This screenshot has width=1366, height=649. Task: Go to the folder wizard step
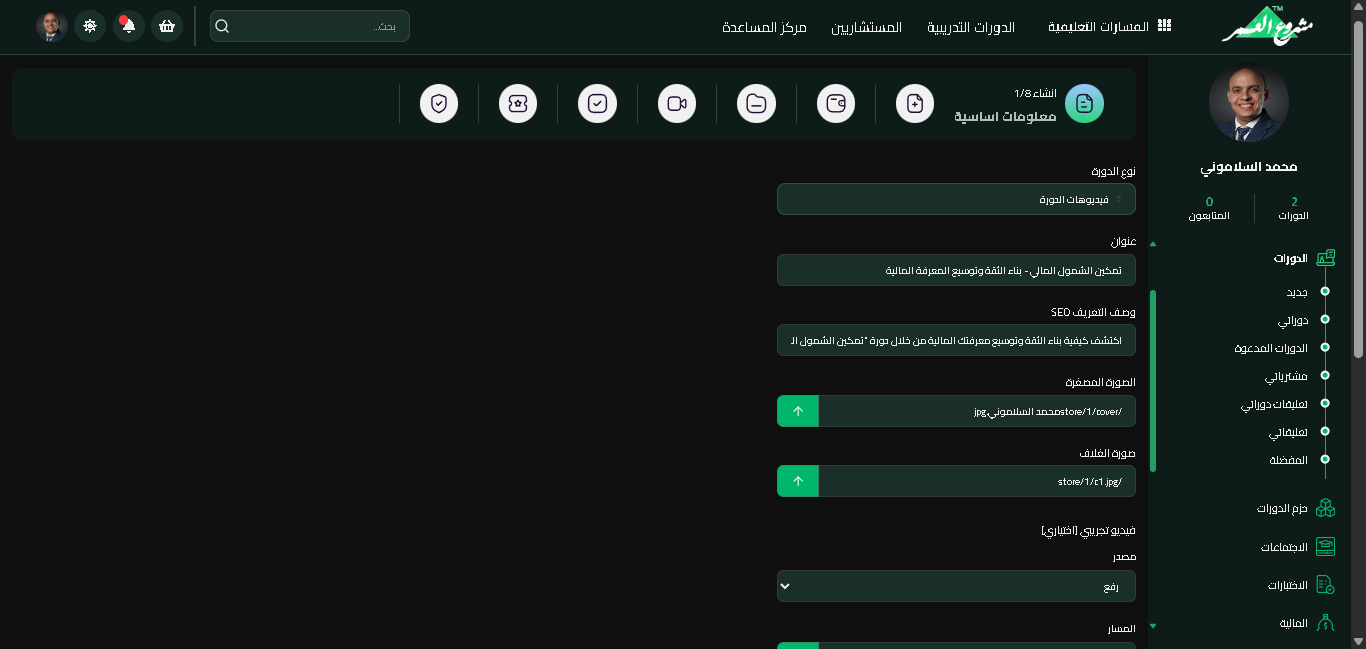pos(756,104)
